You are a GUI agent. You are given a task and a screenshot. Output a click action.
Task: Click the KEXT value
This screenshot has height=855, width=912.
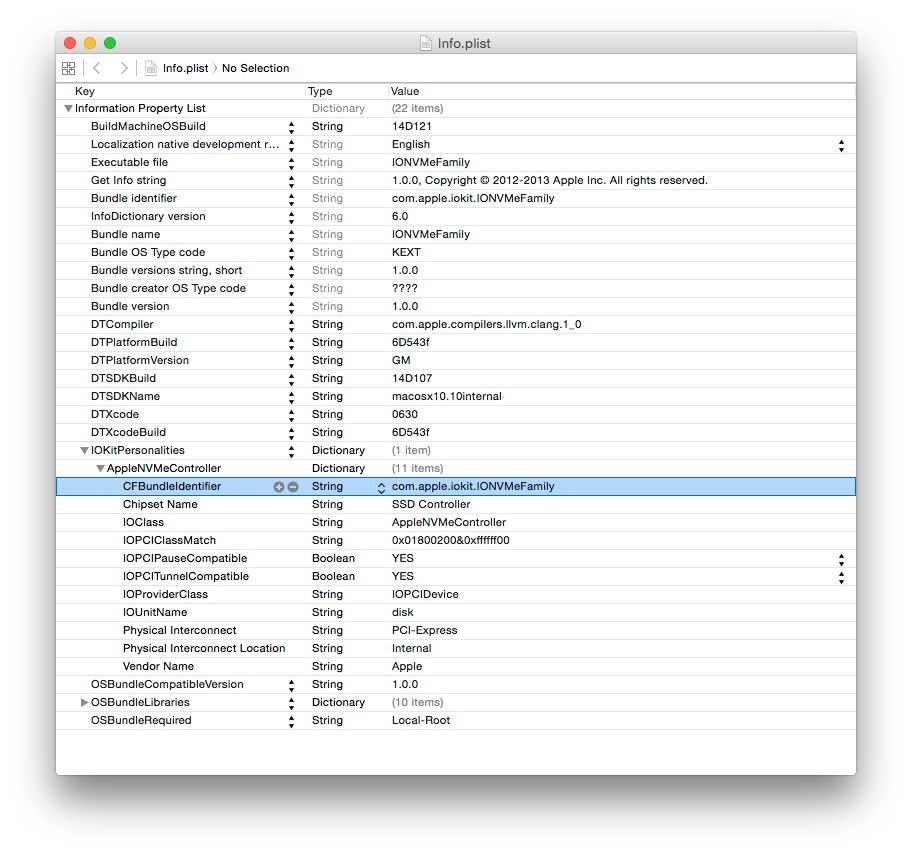click(x=406, y=252)
